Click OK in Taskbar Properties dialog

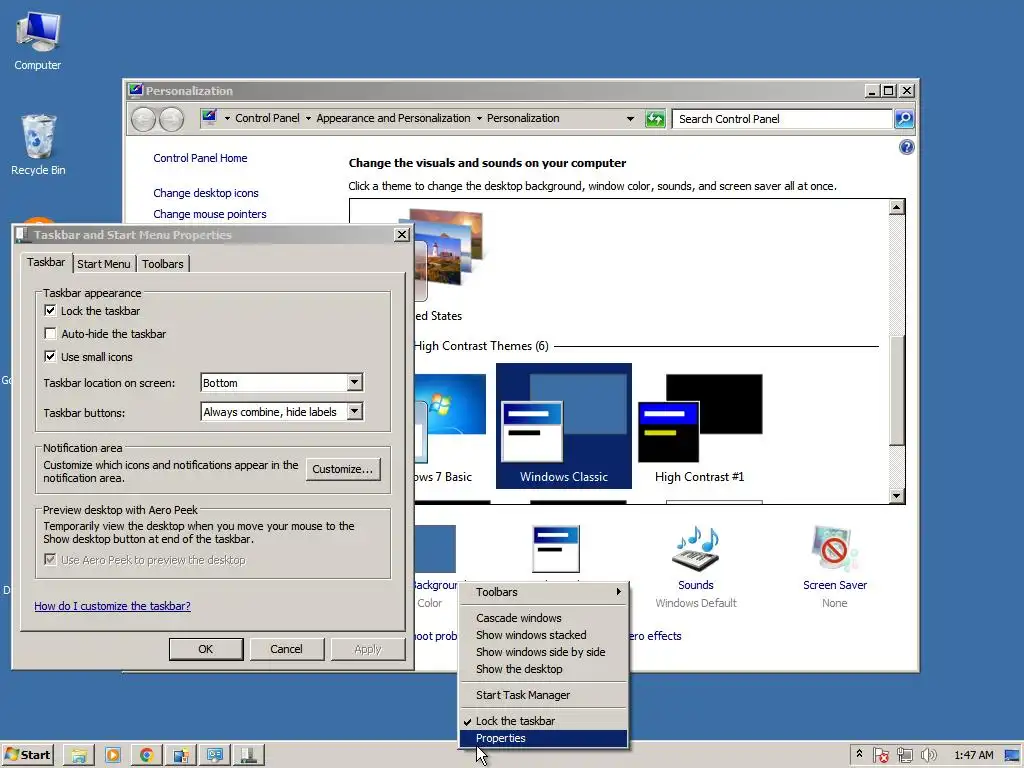pyautogui.click(x=206, y=649)
